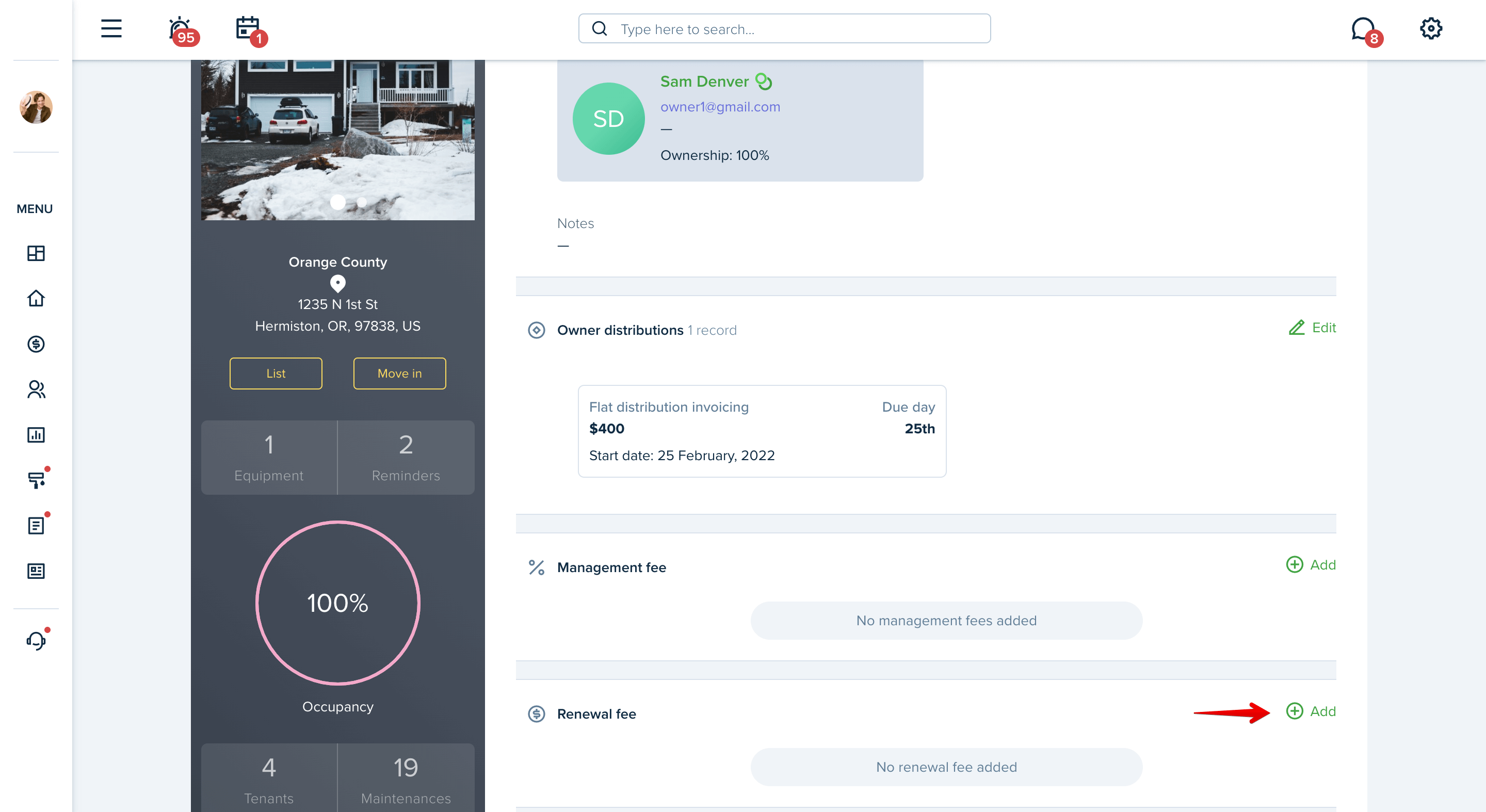Click the 100% Occupancy circle
Screen dimensions: 1486x812
pyautogui.click(x=337, y=603)
